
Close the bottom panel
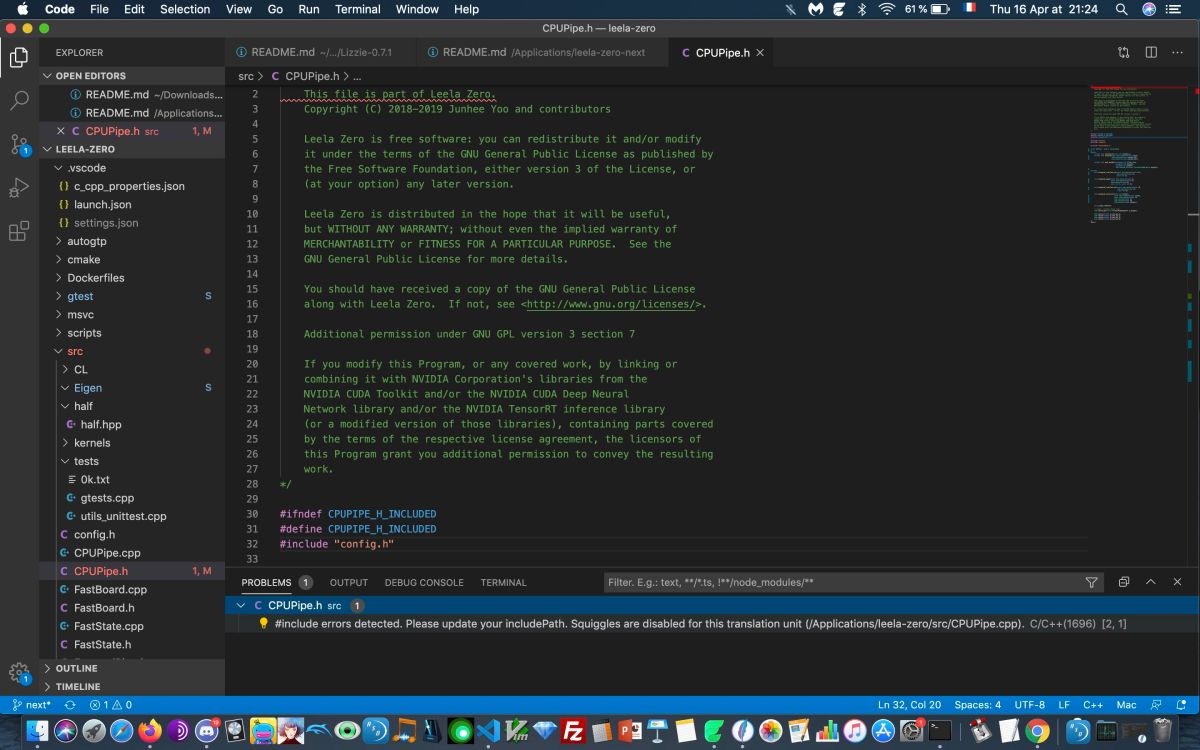(1177, 582)
